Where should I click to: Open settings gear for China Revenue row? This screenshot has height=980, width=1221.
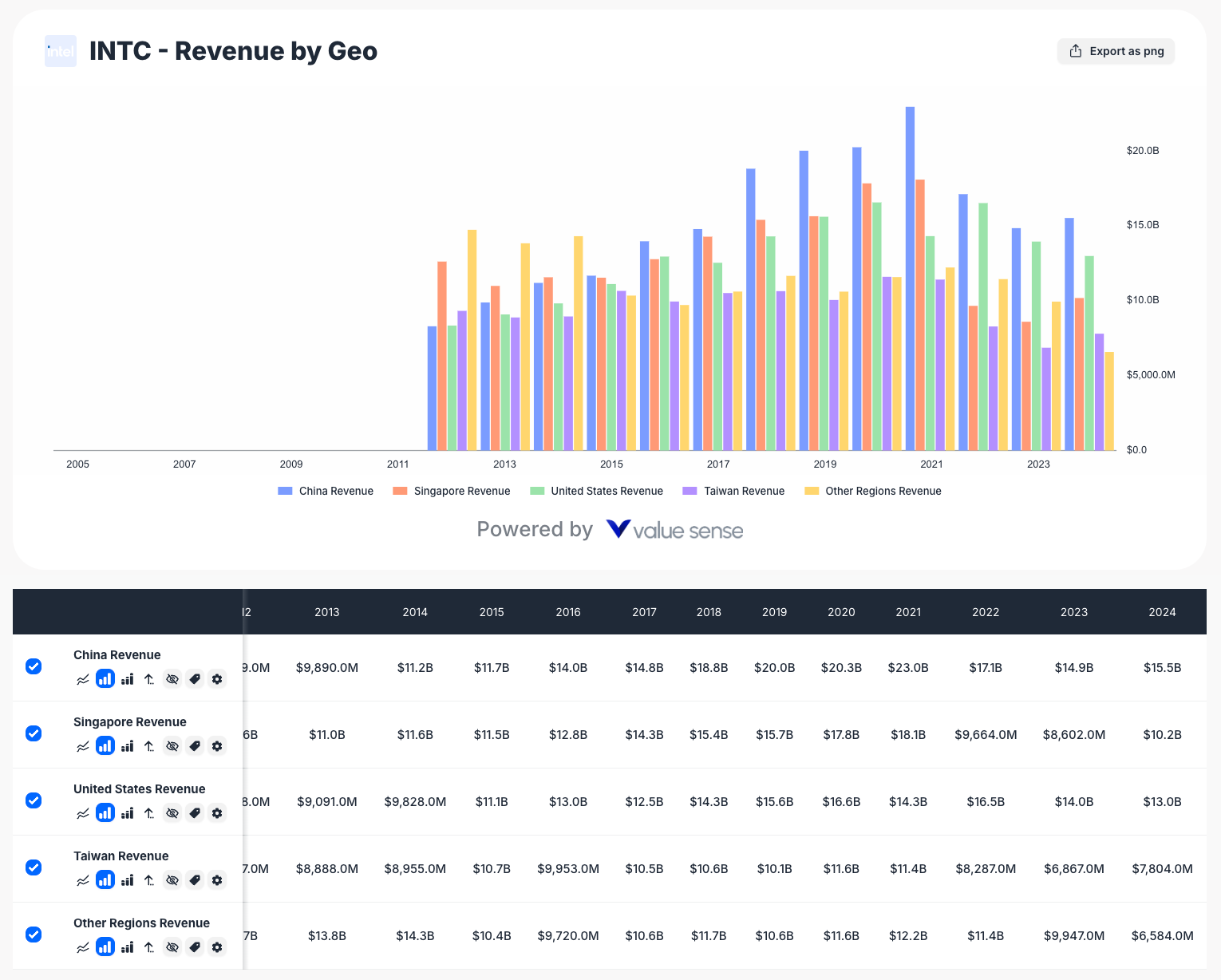point(217,678)
